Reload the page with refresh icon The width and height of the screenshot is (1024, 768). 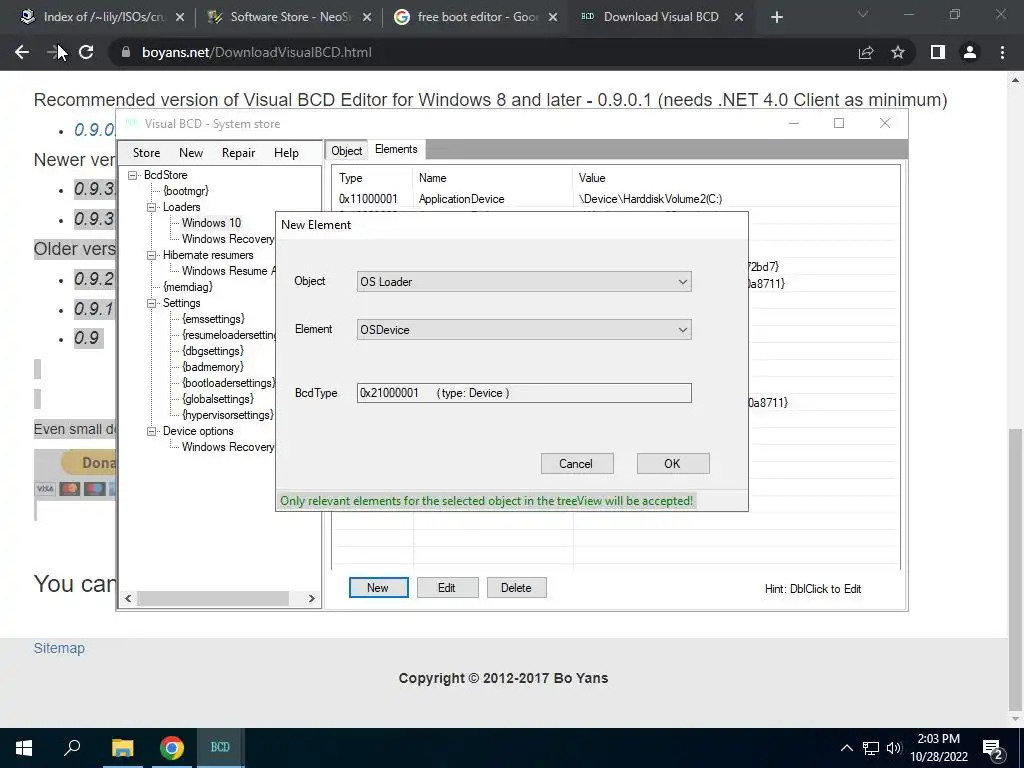point(86,52)
